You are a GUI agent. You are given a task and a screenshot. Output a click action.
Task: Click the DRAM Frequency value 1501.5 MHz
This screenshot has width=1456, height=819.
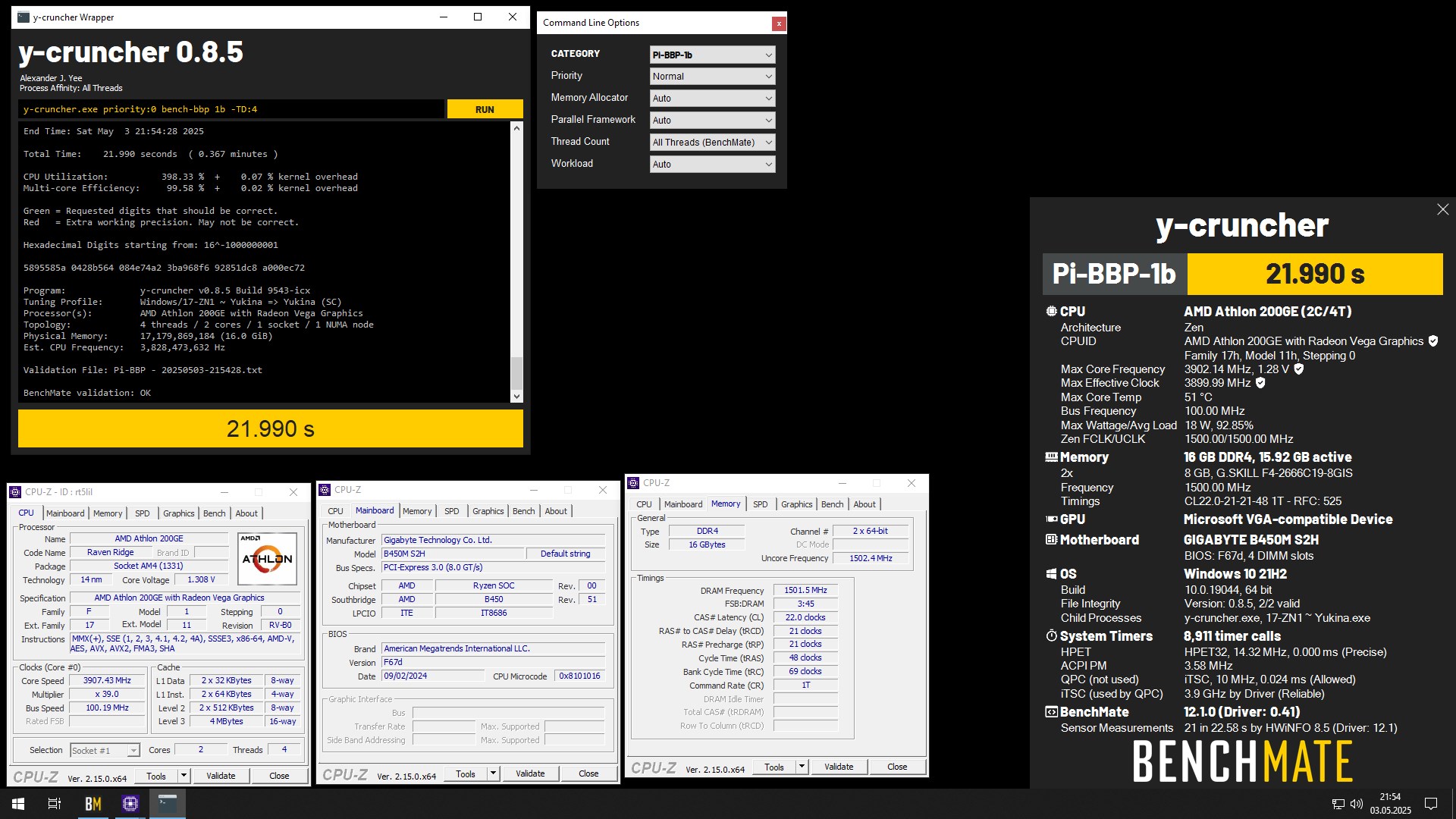(805, 591)
